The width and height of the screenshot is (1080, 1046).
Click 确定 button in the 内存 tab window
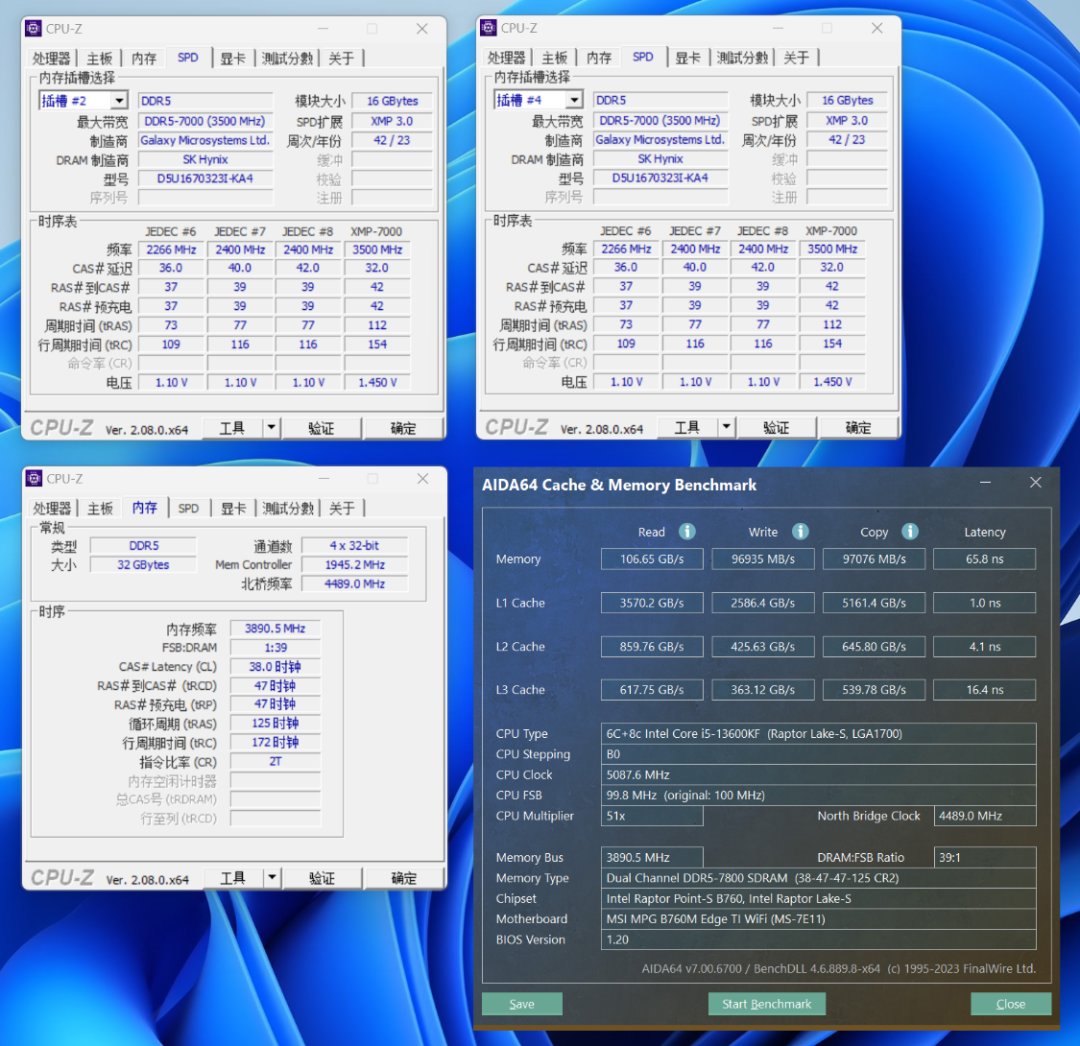(x=404, y=878)
